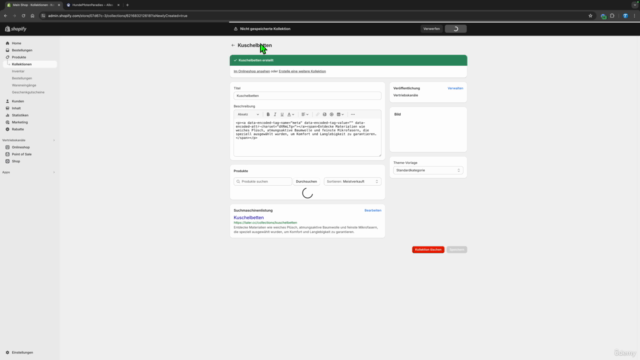This screenshot has height=360, width=640.
Task: Click Bearbeiten in the Suchmaschinenlistung card
Action: [373, 210]
